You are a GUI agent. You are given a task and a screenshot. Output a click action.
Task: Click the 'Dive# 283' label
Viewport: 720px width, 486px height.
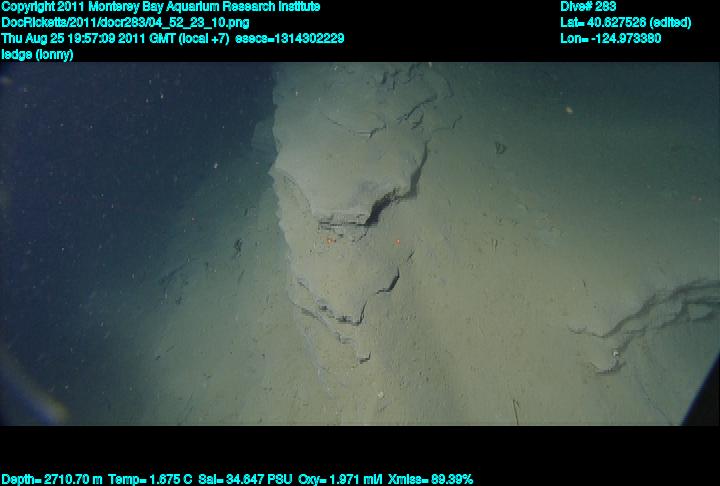(x=588, y=7)
